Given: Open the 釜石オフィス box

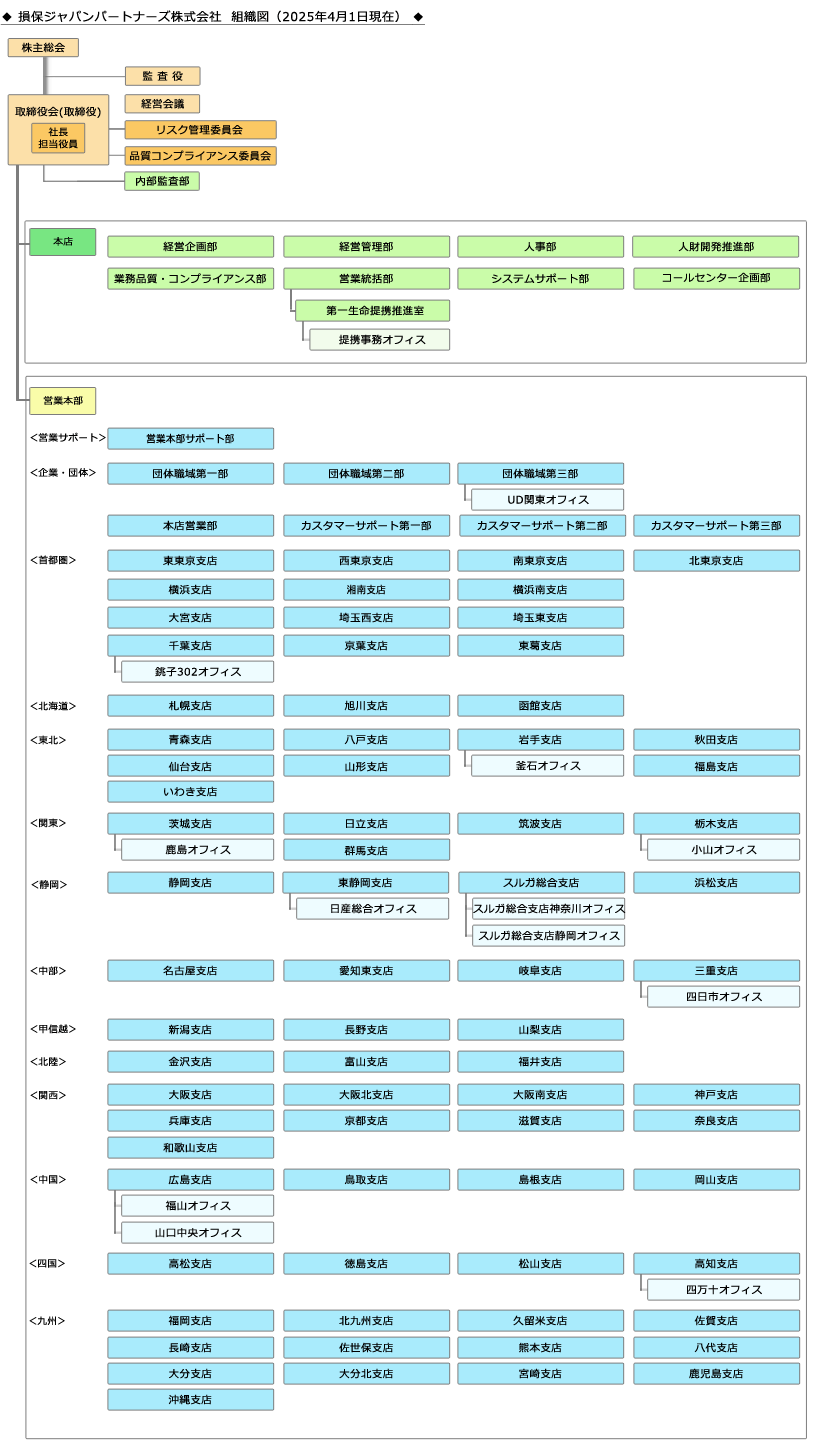Looking at the screenshot, I should coord(548,766).
